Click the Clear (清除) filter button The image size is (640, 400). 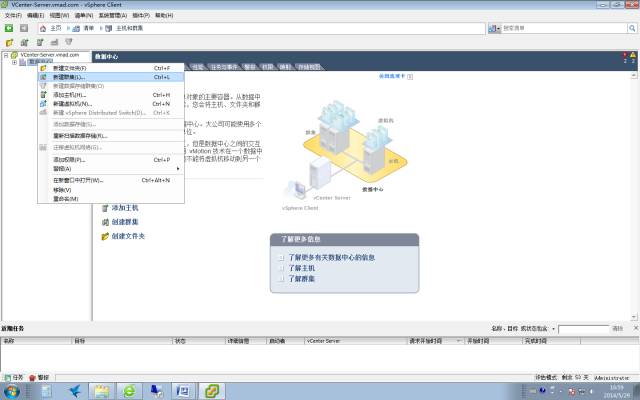(x=618, y=329)
